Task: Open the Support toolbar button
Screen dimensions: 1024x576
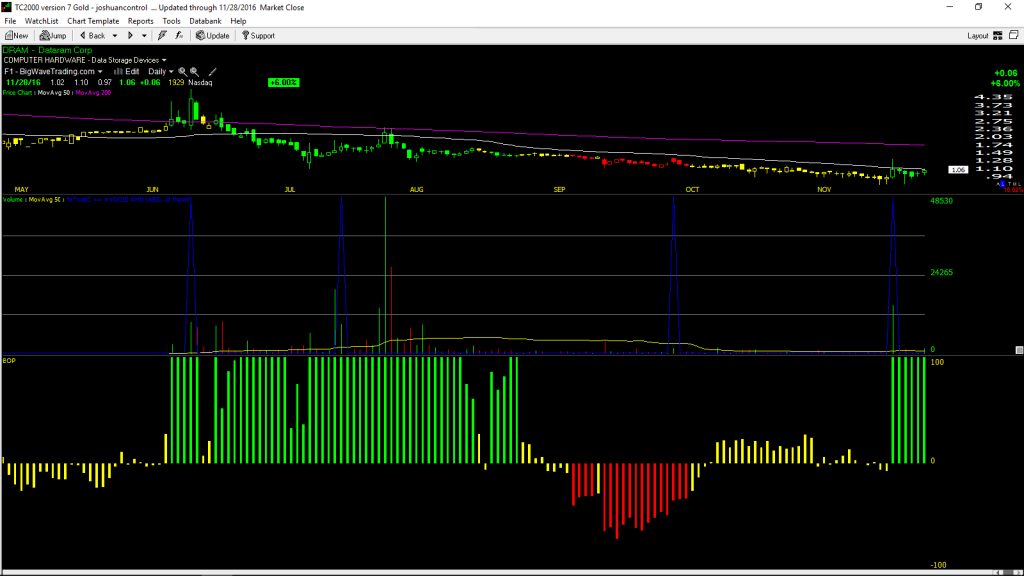Action: click(x=259, y=36)
